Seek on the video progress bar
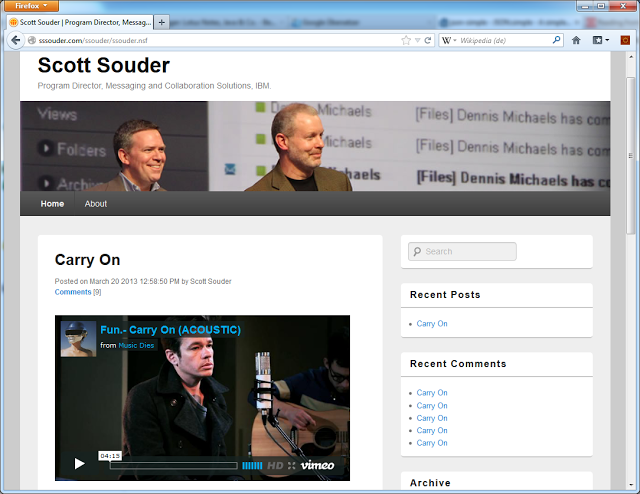The width and height of the screenshot is (640, 494). click(173, 465)
